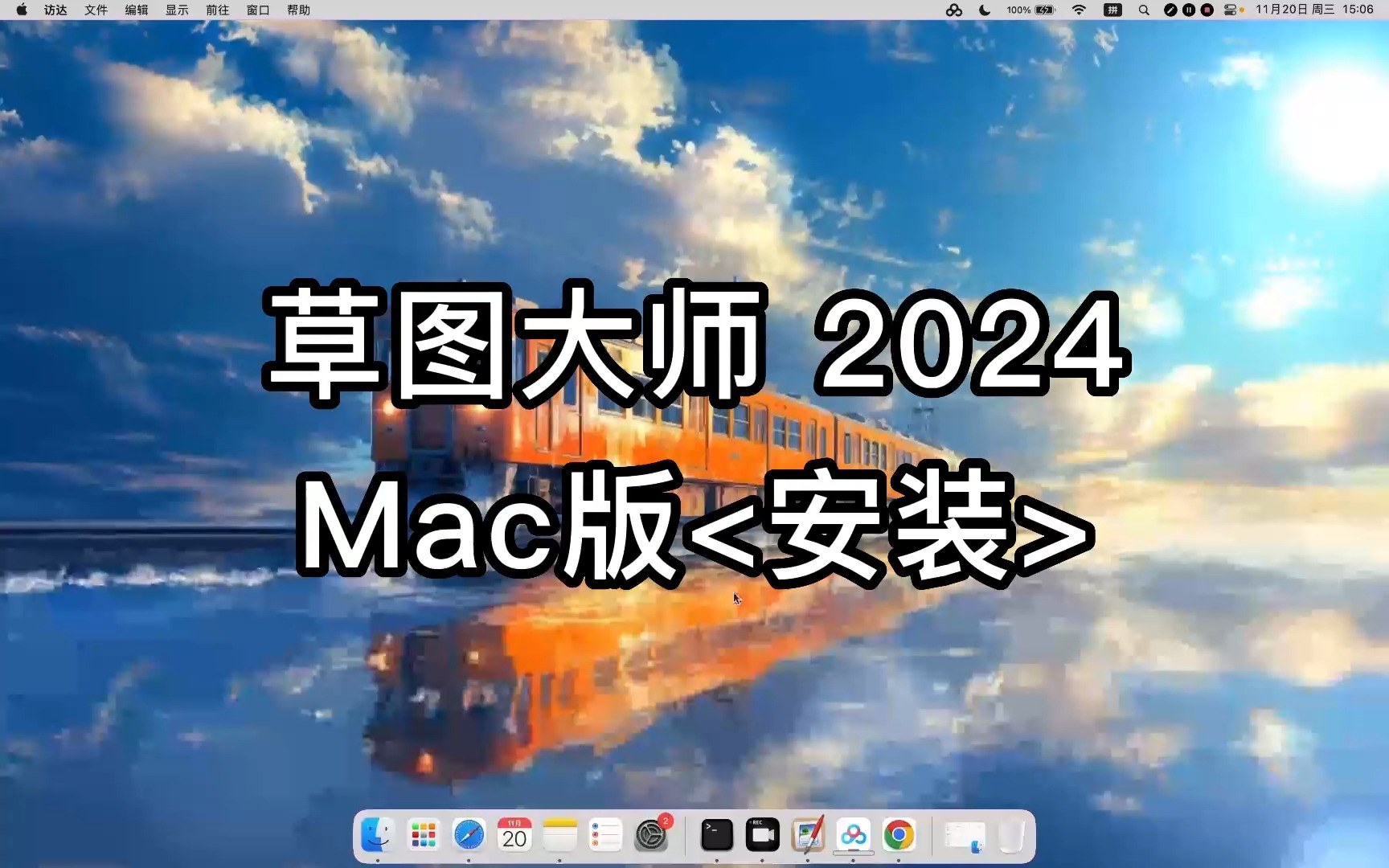Open Calendar showing November 20
Image resolution: width=1389 pixels, height=868 pixels.
(x=514, y=836)
